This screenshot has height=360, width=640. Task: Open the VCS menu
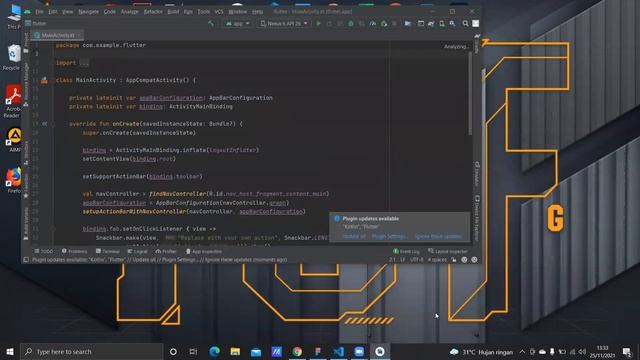[x=219, y=12]
